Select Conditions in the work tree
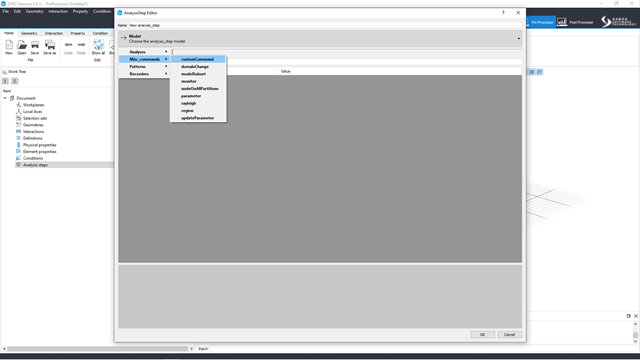 click(33, 158)
